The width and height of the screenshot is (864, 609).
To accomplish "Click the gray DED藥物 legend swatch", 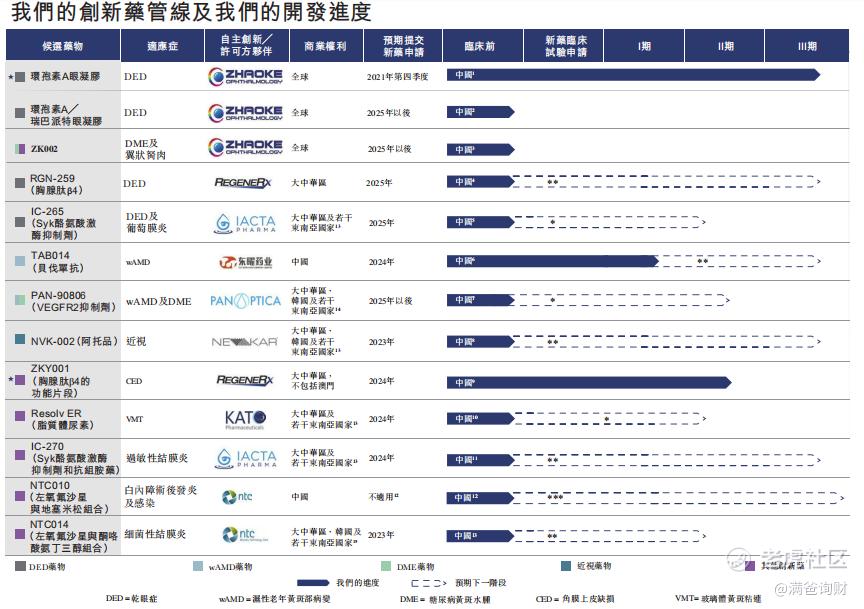I will click(x=20, y=566).
